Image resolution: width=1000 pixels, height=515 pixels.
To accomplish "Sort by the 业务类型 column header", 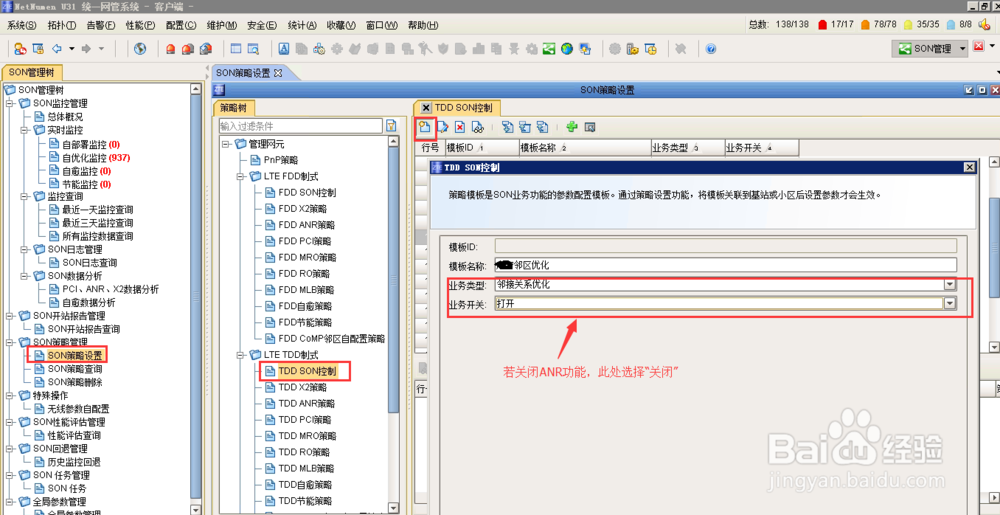I will click(x=688, y=148).
